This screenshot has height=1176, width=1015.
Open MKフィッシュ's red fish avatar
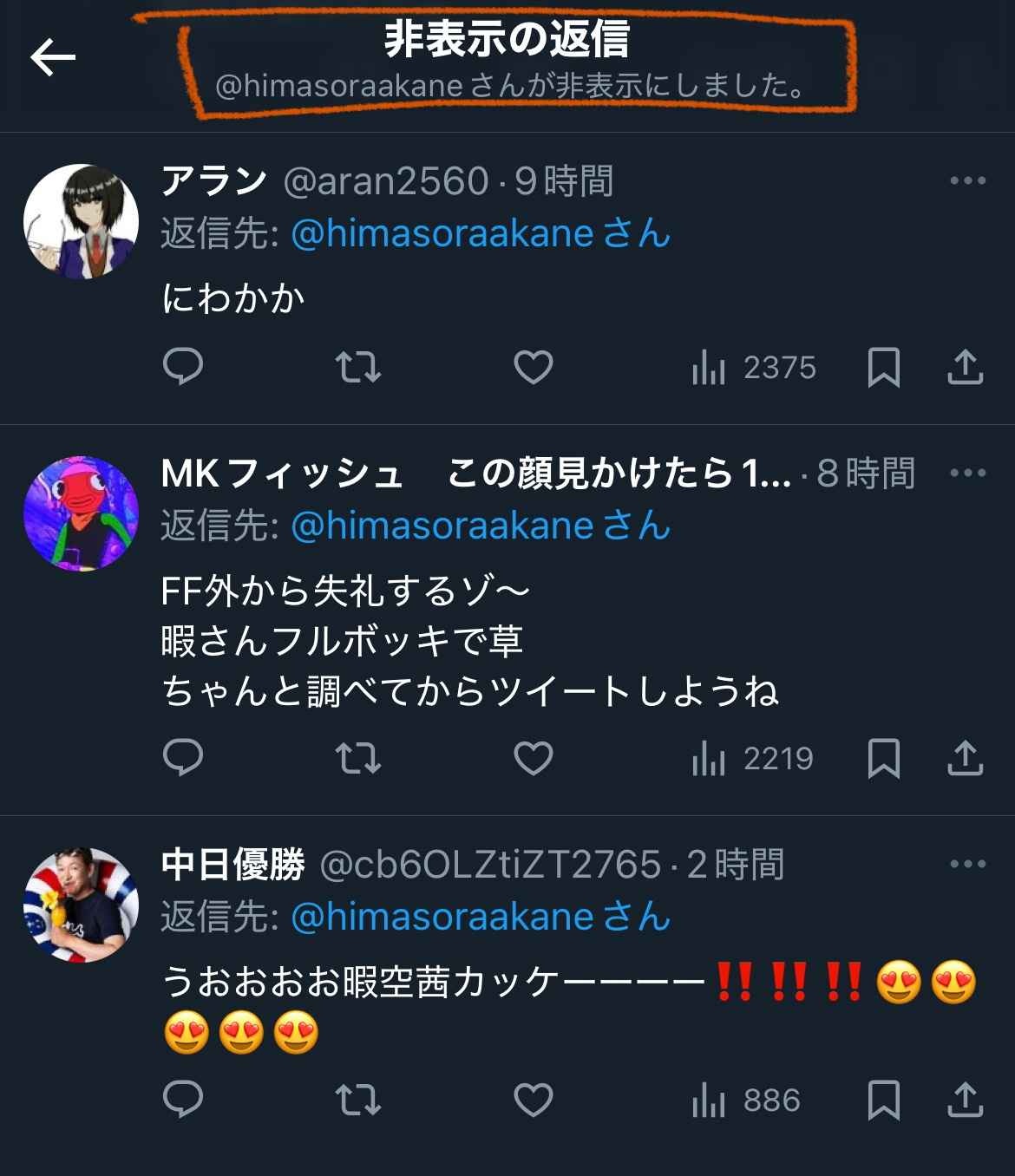coord(81,513)
